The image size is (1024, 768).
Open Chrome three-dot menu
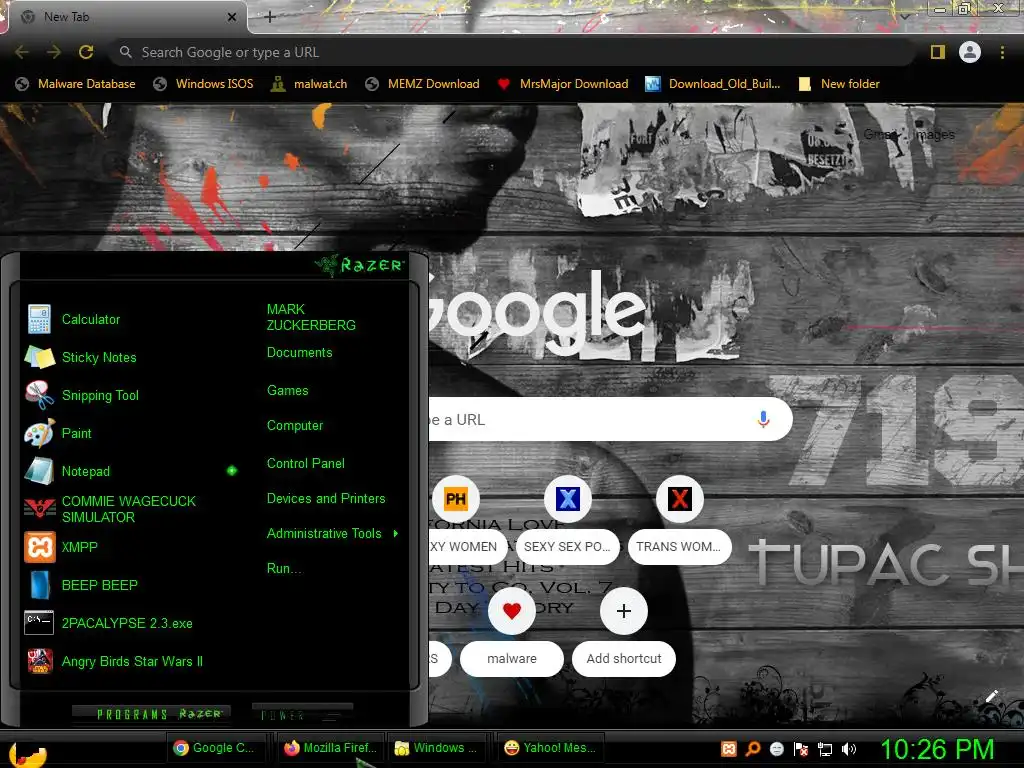1002,52
